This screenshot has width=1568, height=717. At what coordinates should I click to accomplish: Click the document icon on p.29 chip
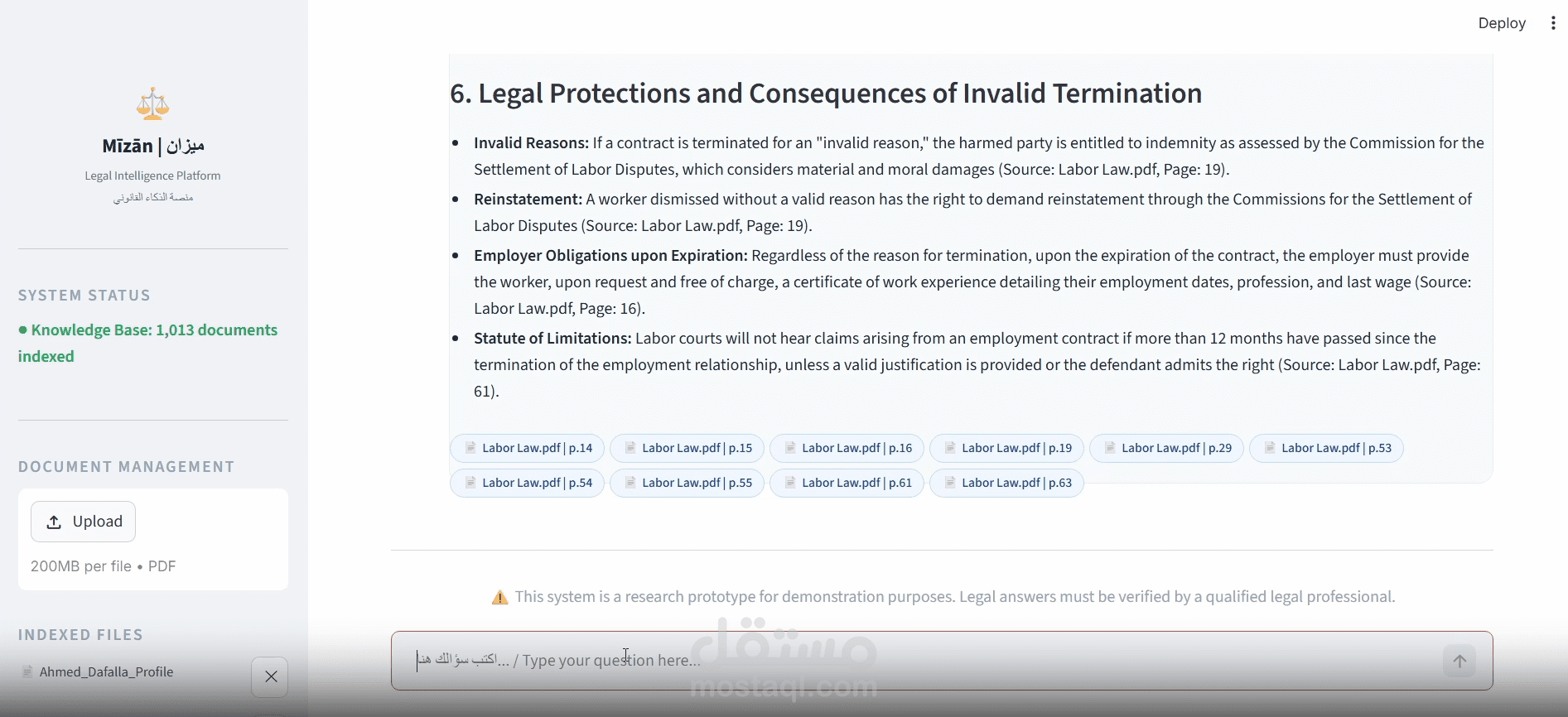1110,448
